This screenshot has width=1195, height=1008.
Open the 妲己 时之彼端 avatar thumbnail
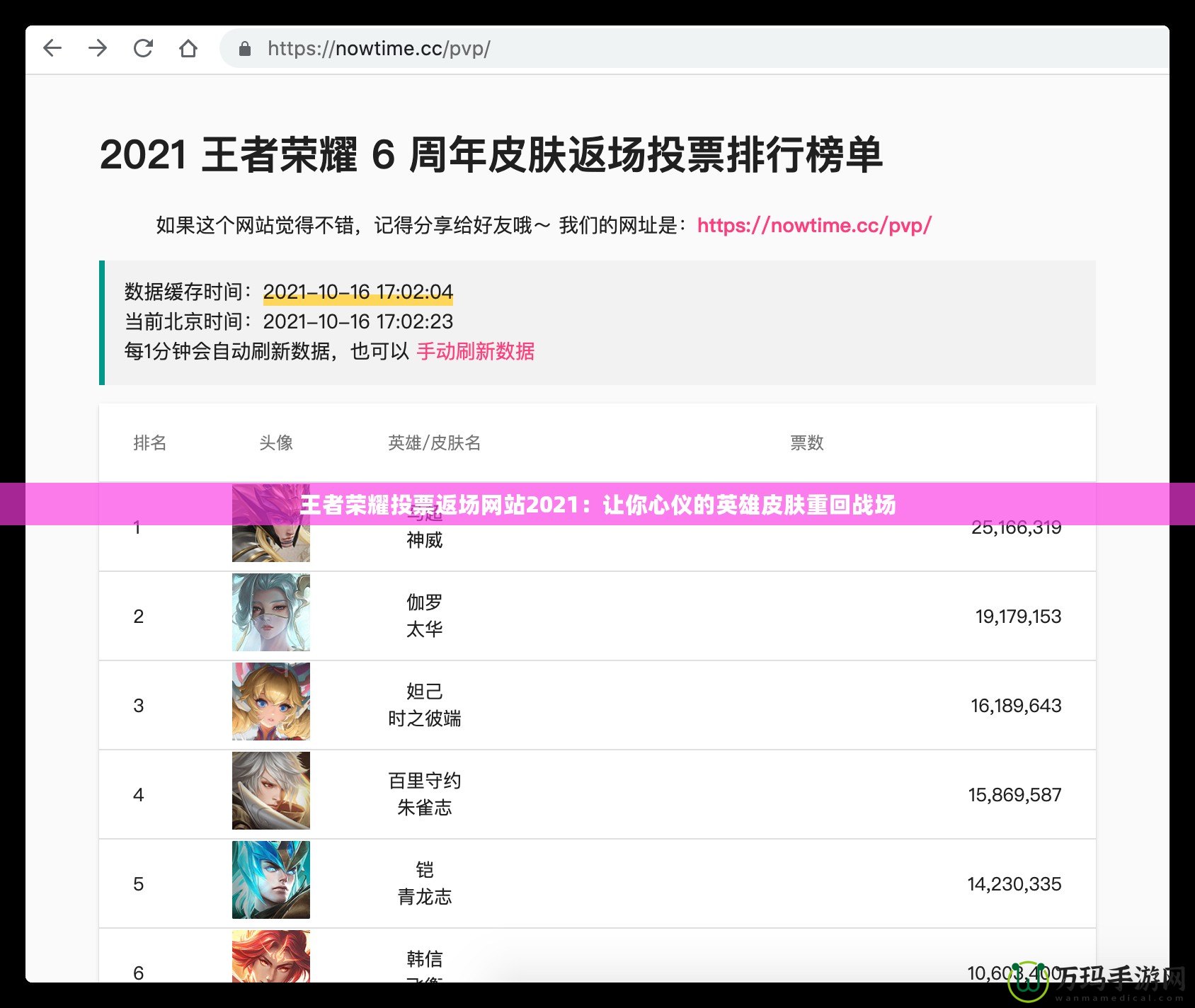click(271, 701)
